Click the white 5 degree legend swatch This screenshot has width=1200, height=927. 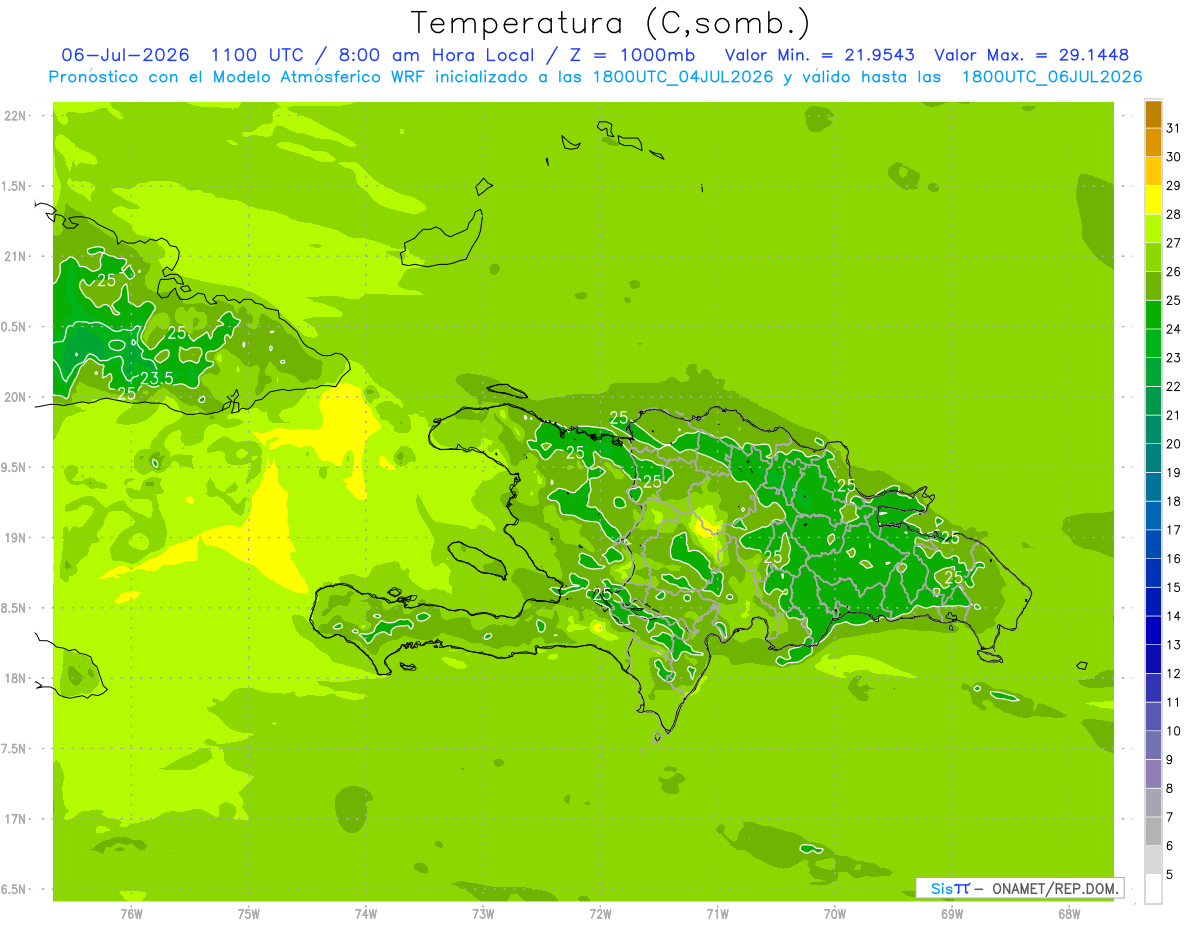tap(1153, 889)
